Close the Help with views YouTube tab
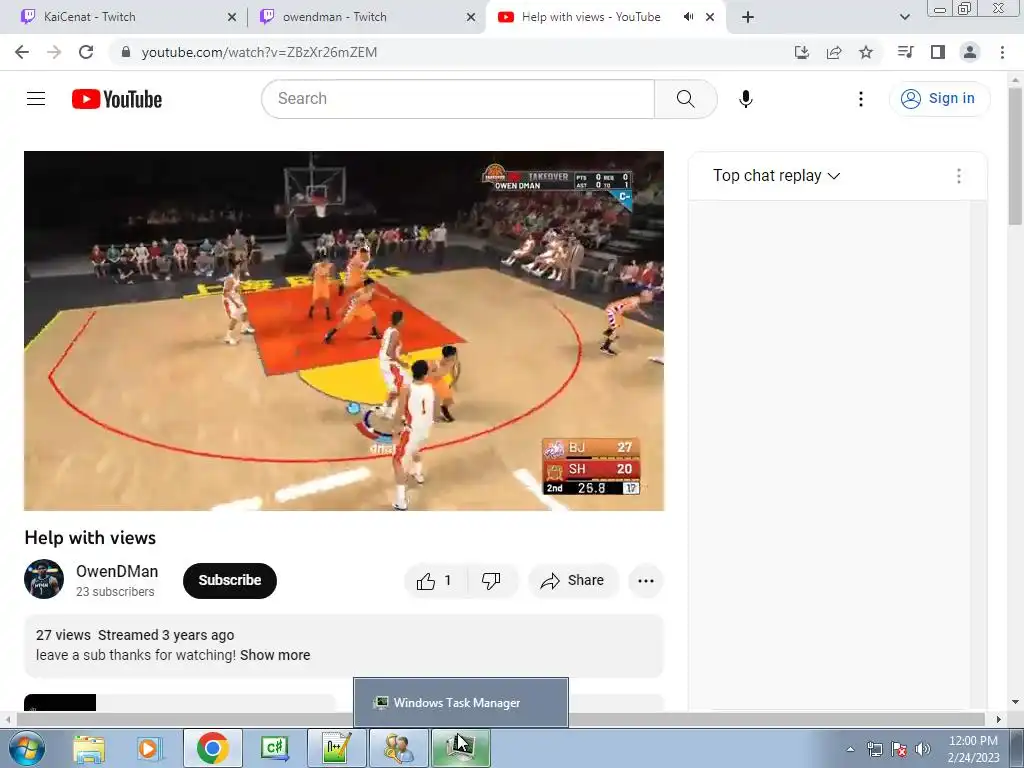The width and height of the screenshot is (1024, 768). (710, 17)
